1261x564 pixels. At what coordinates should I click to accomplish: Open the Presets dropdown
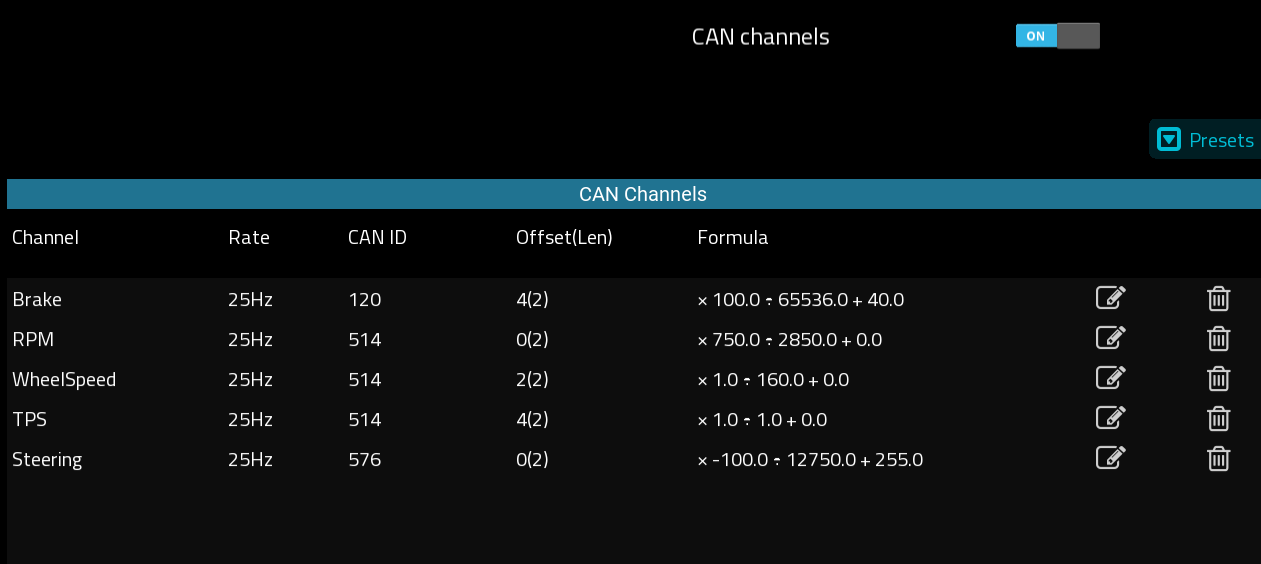1205,140
